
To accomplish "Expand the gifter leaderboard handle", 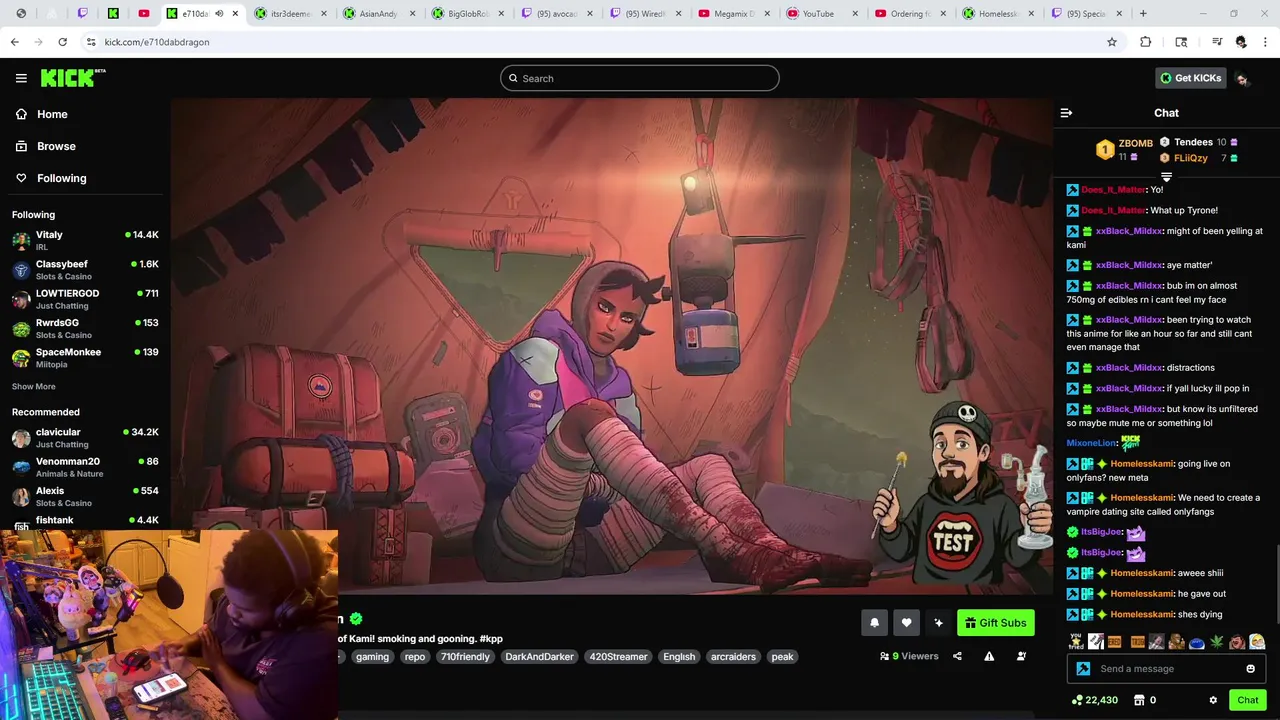I will 1166,177.
